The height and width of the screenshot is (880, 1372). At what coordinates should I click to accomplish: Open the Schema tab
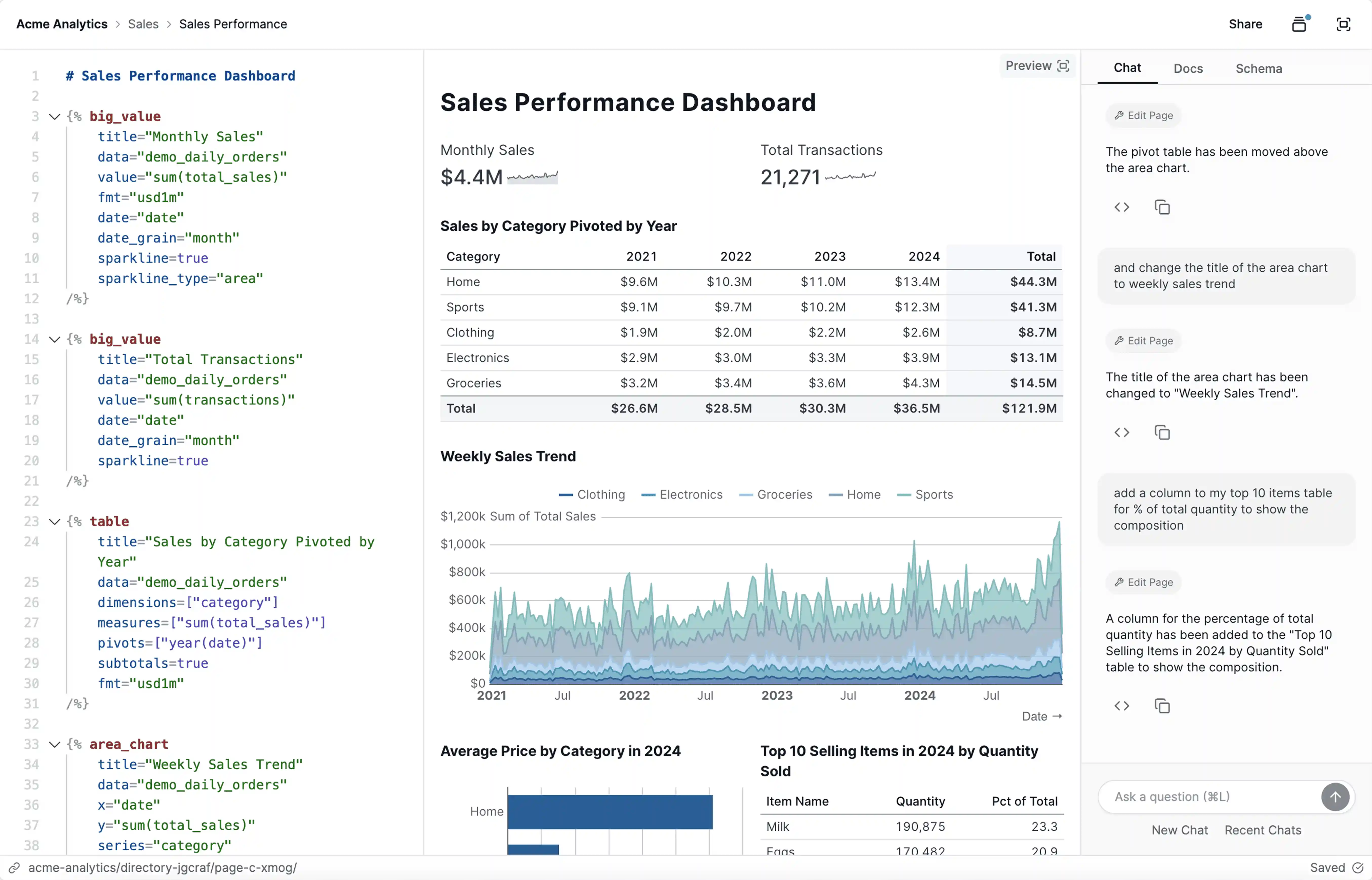[1258, 68]
